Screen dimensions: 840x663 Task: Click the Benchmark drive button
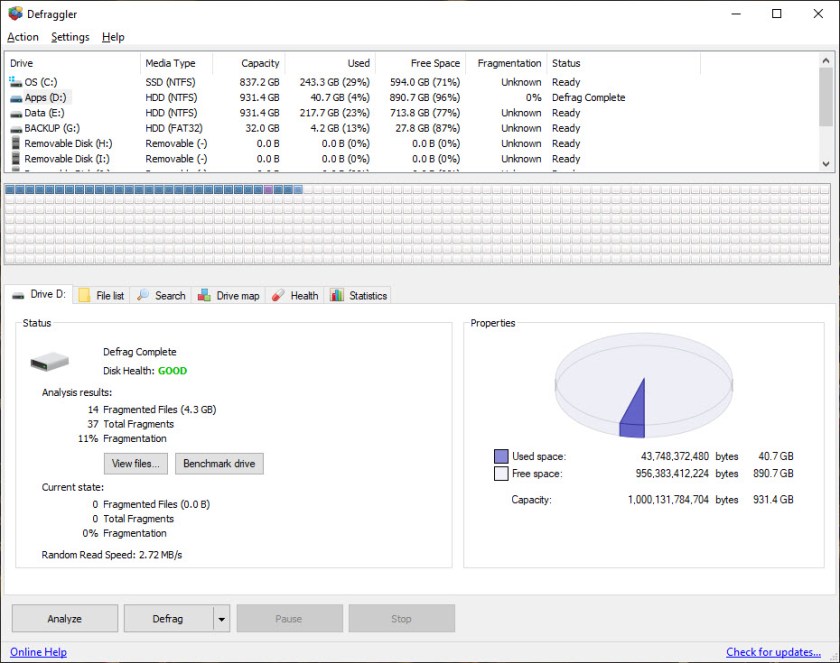click(219, 464)
